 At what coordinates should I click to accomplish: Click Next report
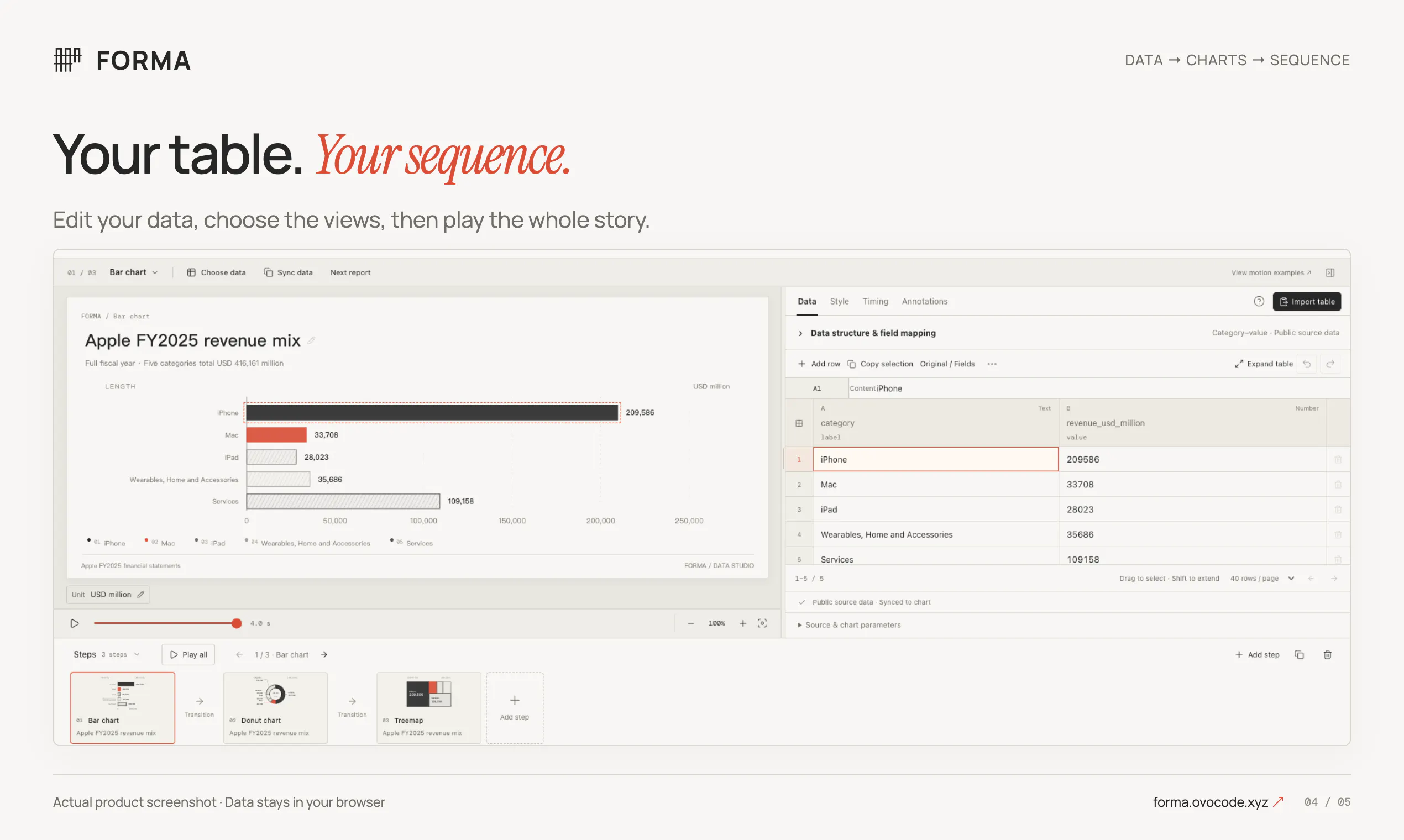tap(350, 272)
